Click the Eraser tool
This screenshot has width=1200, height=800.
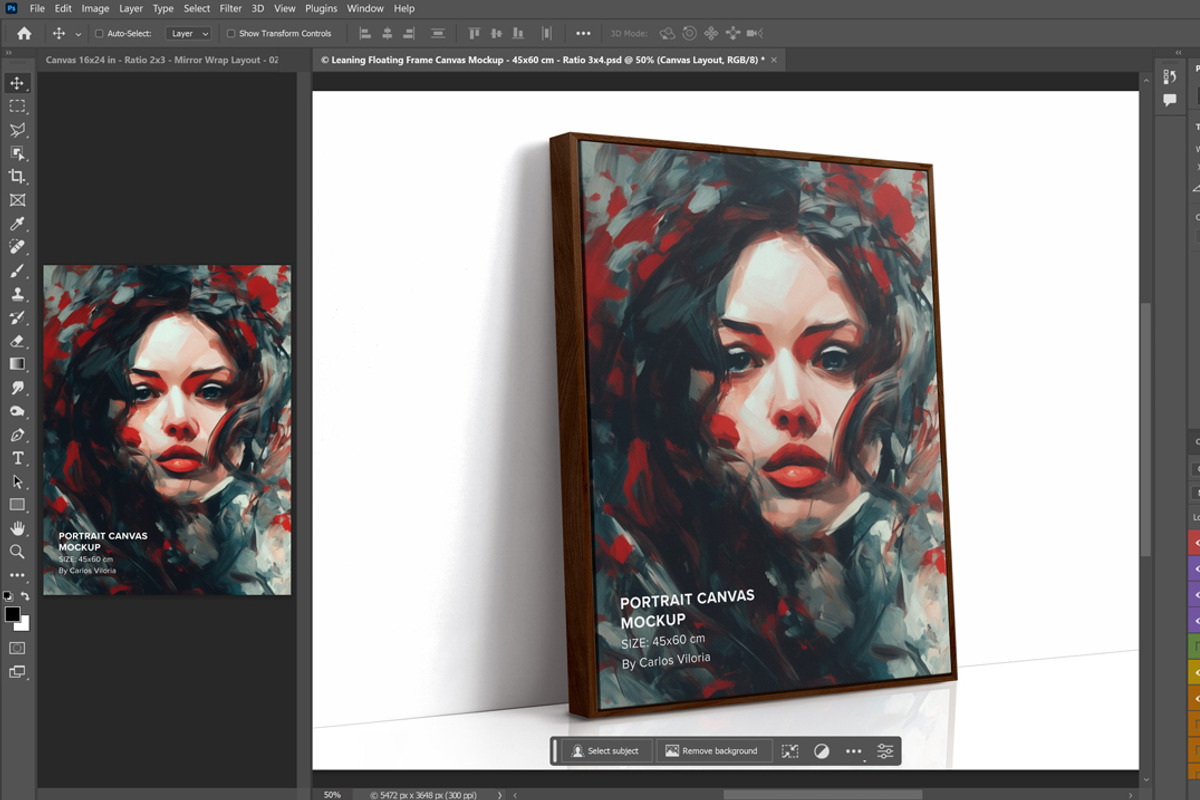tap(17, 341)
